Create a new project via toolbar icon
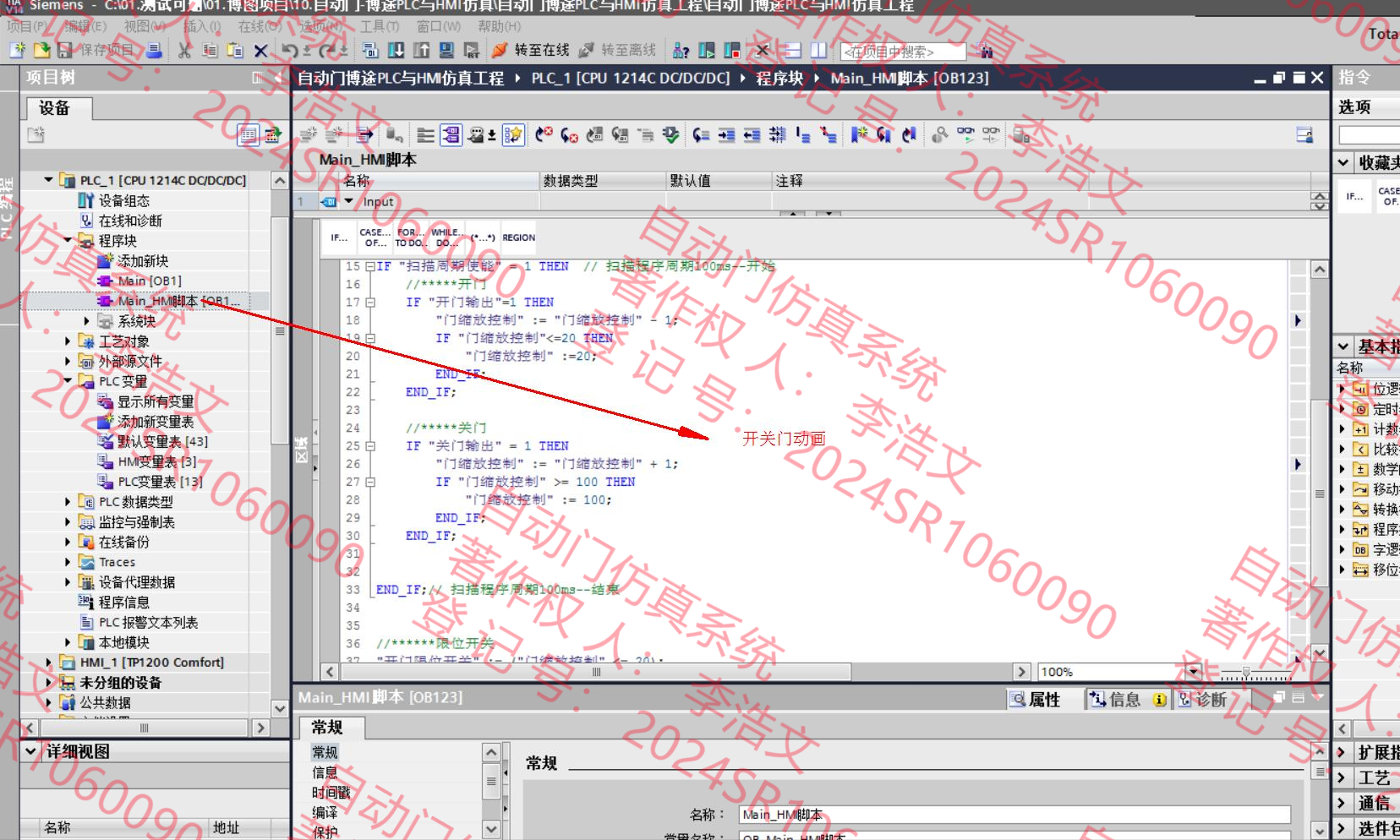This screenshot has height=840, width=1400. 18,51
